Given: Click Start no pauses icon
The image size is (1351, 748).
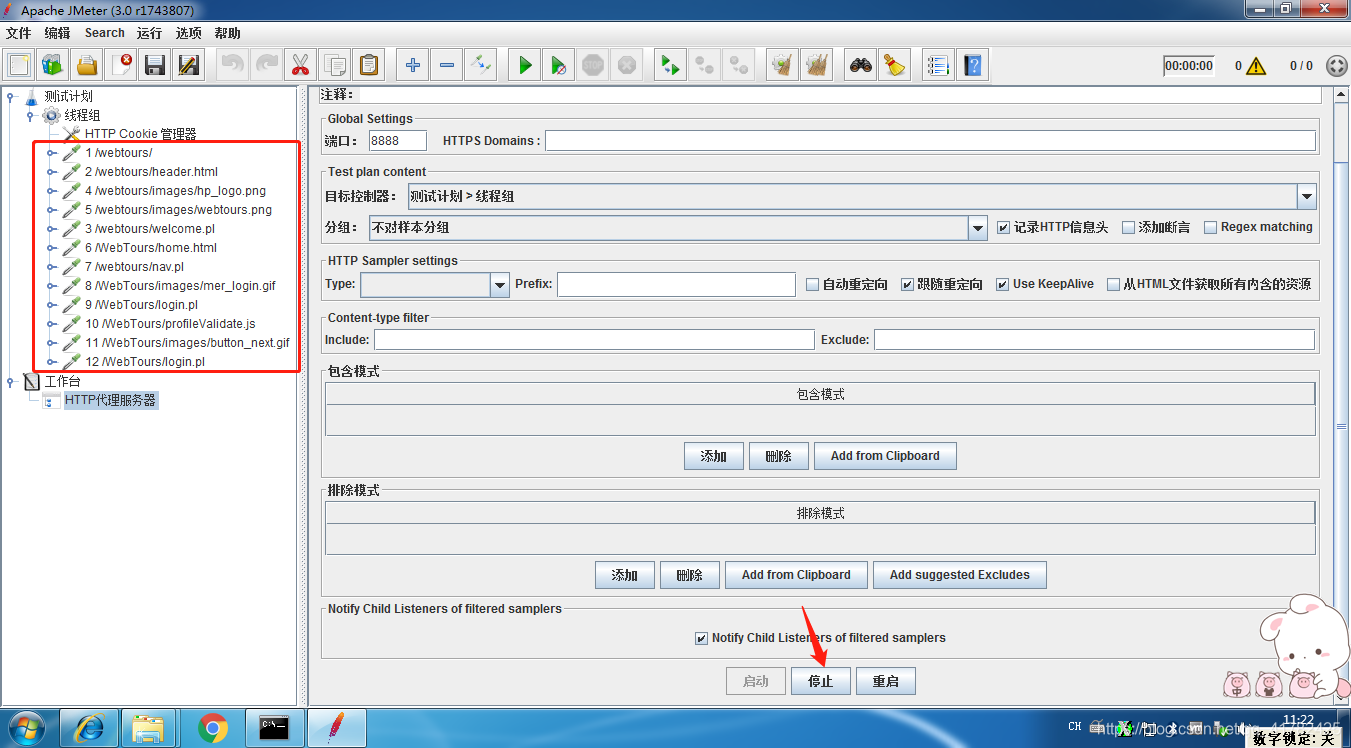Looking at the screenshot, I should [x=558, y=65].
